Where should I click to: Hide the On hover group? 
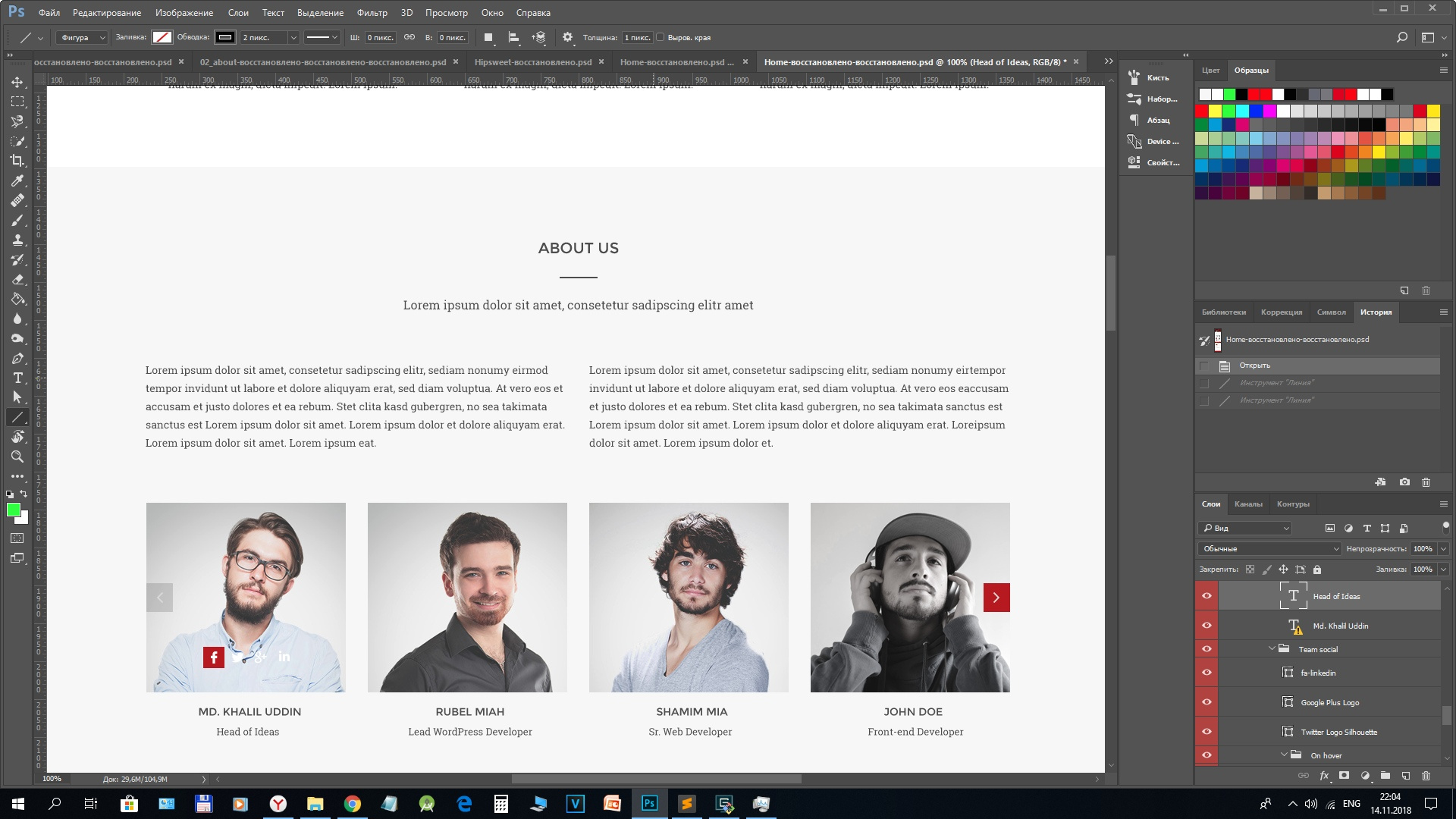[1207, 755]
